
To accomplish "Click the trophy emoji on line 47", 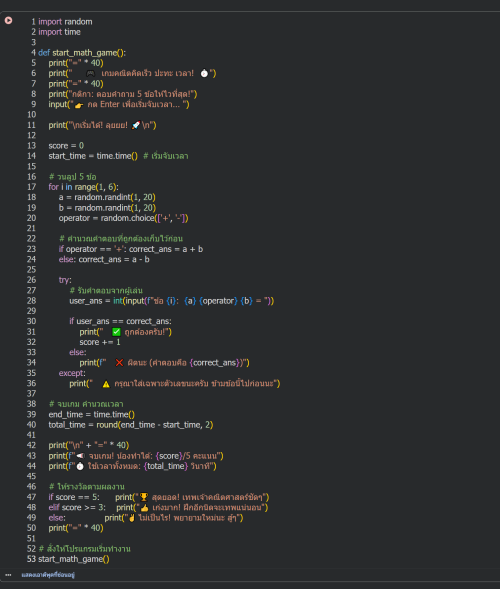I will tap(144, 497).
